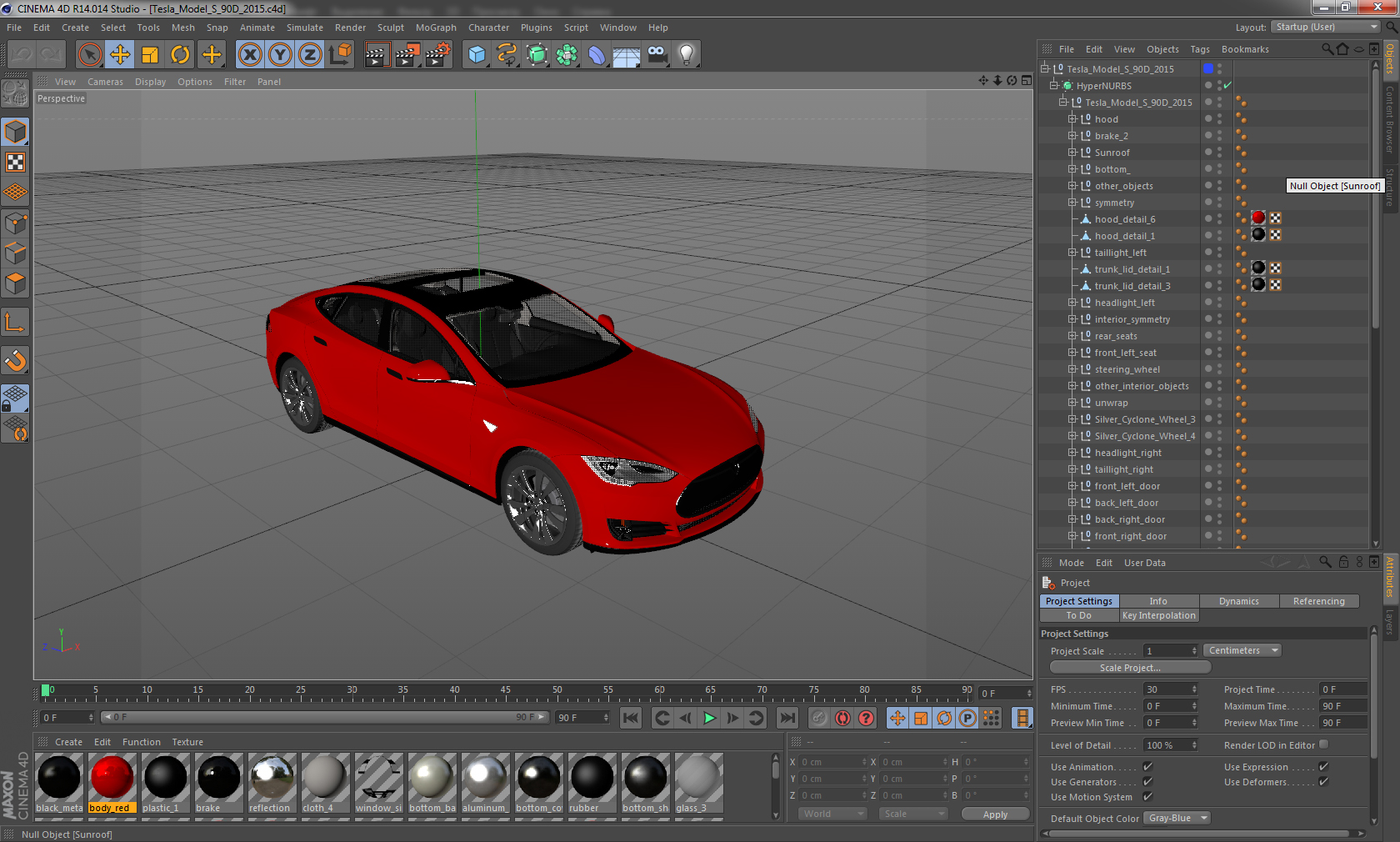Screen dimensions: 1400x842
Task: Expand the Sunroof tree node
Action: coord(1072,153)
